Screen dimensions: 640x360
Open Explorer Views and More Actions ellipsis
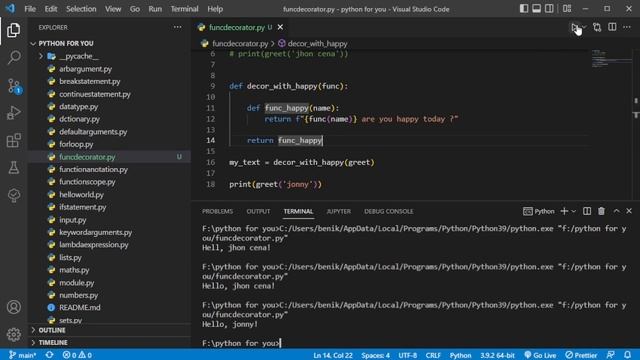pyautogui.click(x=177, y=27)
